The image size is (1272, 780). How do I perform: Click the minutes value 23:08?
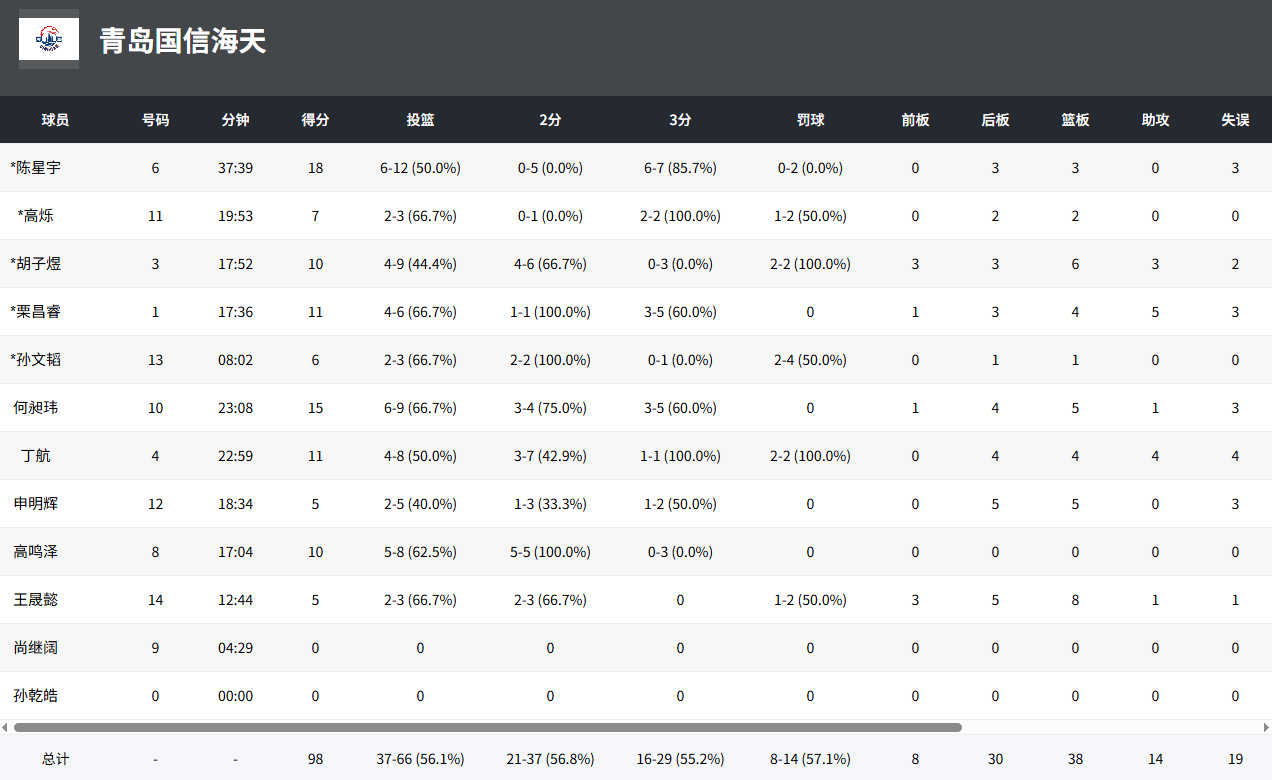pos(235,408)
